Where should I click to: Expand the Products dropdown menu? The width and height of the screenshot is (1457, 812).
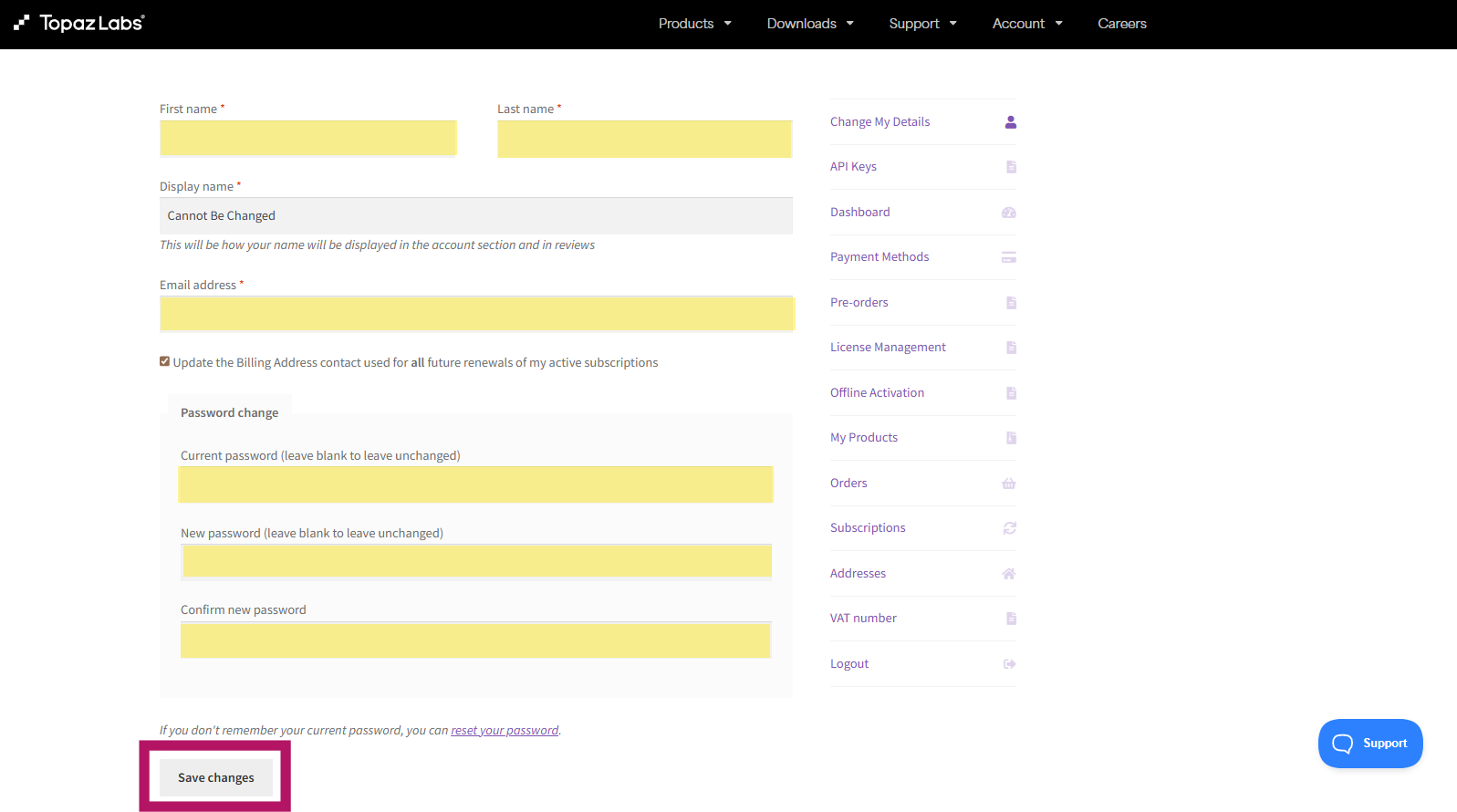tap(695, 24)
